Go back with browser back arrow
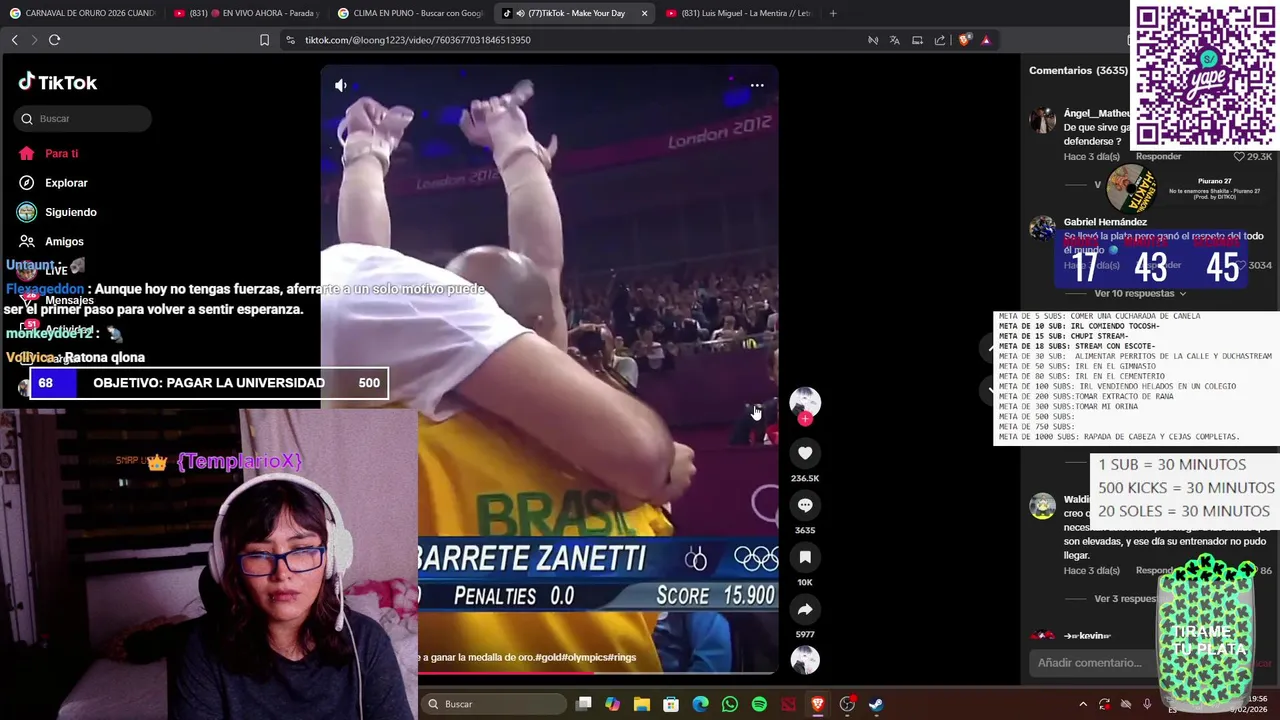 (x=14, y=40)
